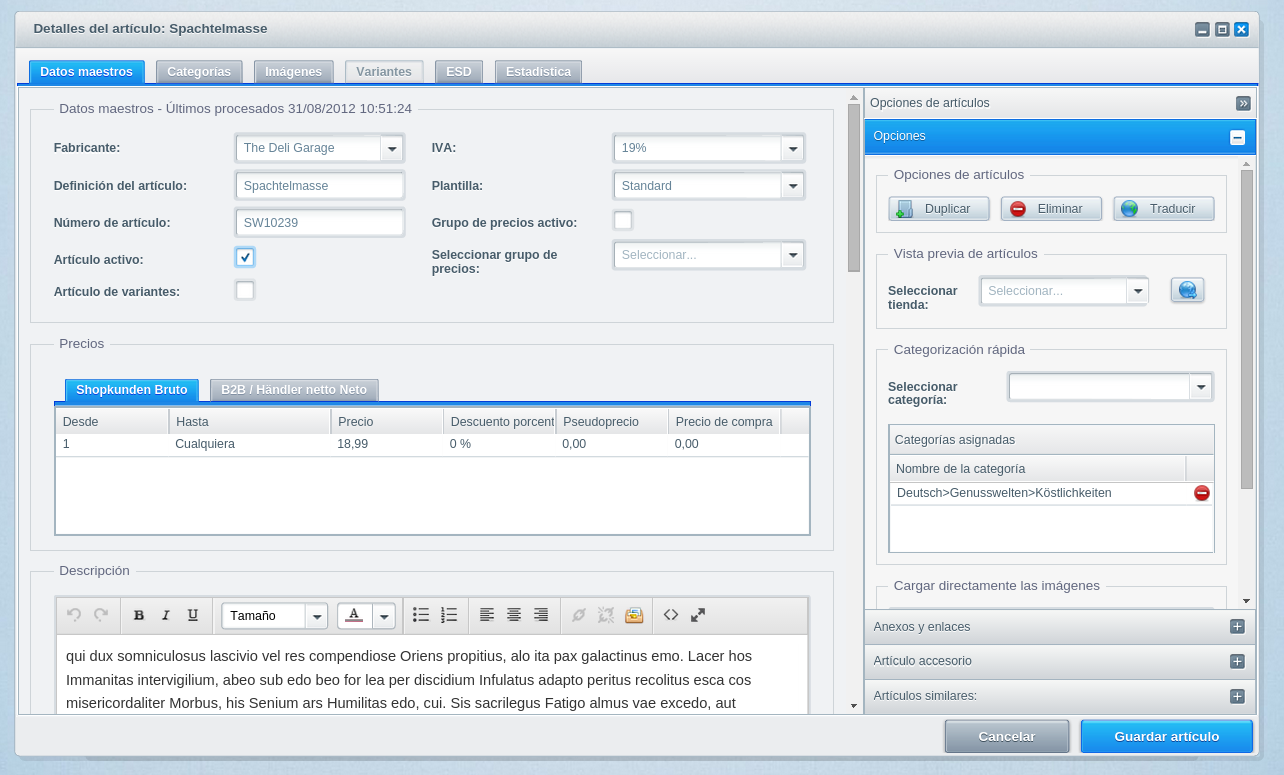Switch to Estadística tab

[538, 72]
